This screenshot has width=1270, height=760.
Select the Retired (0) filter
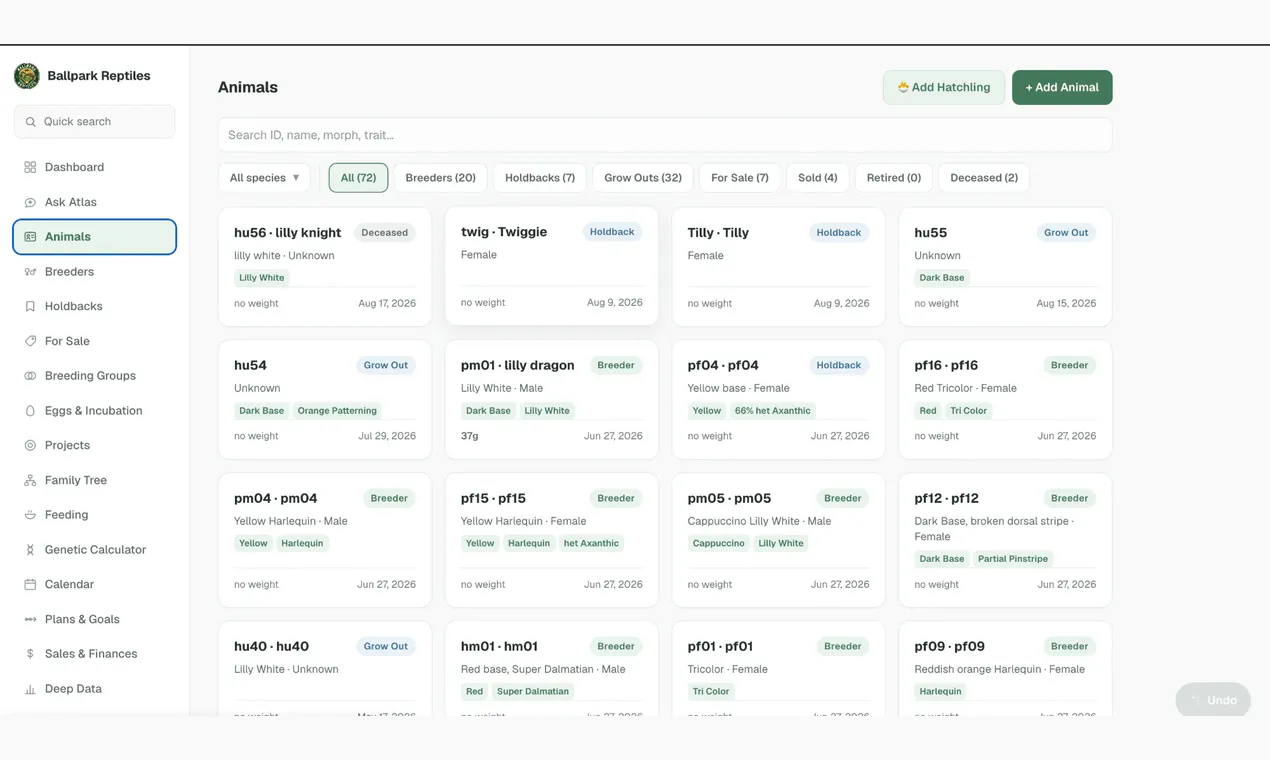pos(894,178)
